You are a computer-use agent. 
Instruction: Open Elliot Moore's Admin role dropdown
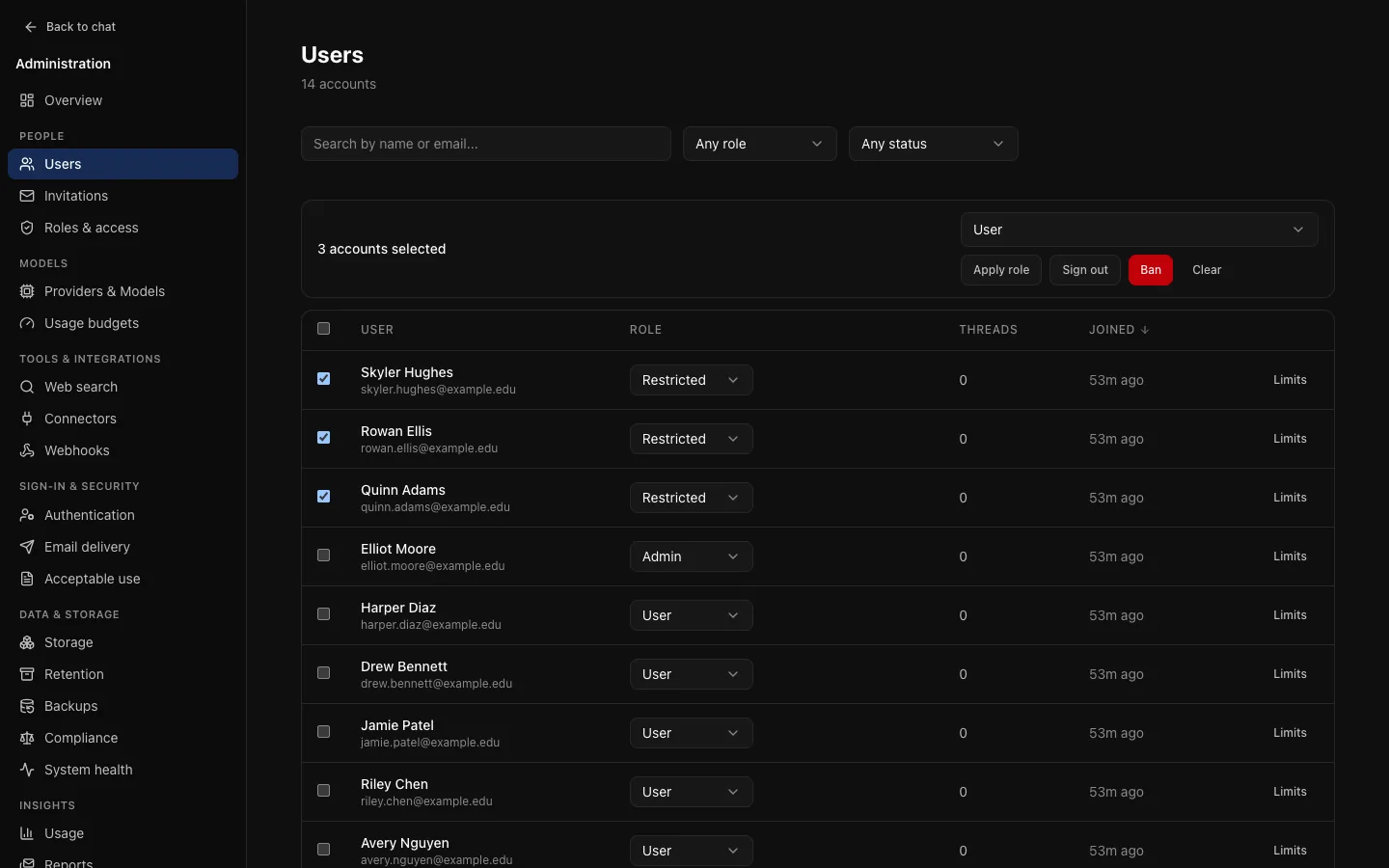(x=692, y=556)
